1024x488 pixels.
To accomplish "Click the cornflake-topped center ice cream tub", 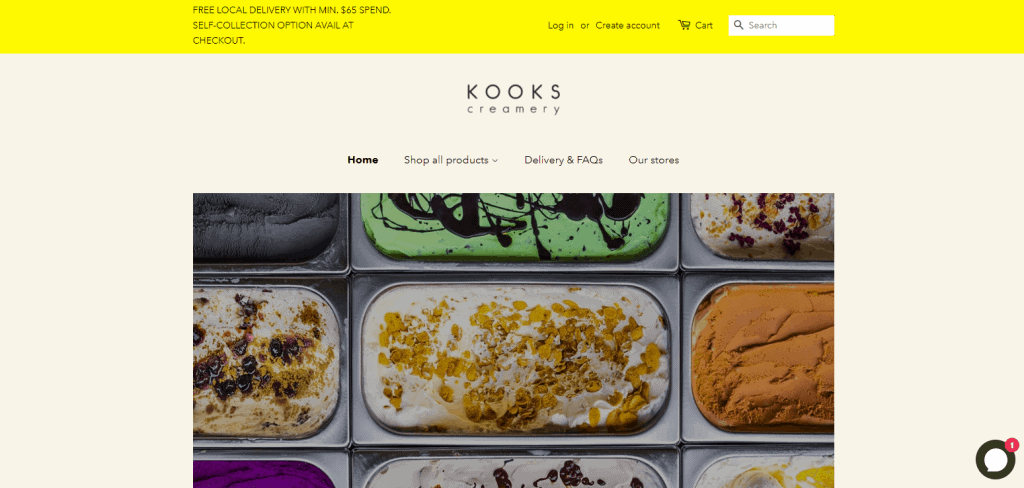I will click(x=516, y=359).
